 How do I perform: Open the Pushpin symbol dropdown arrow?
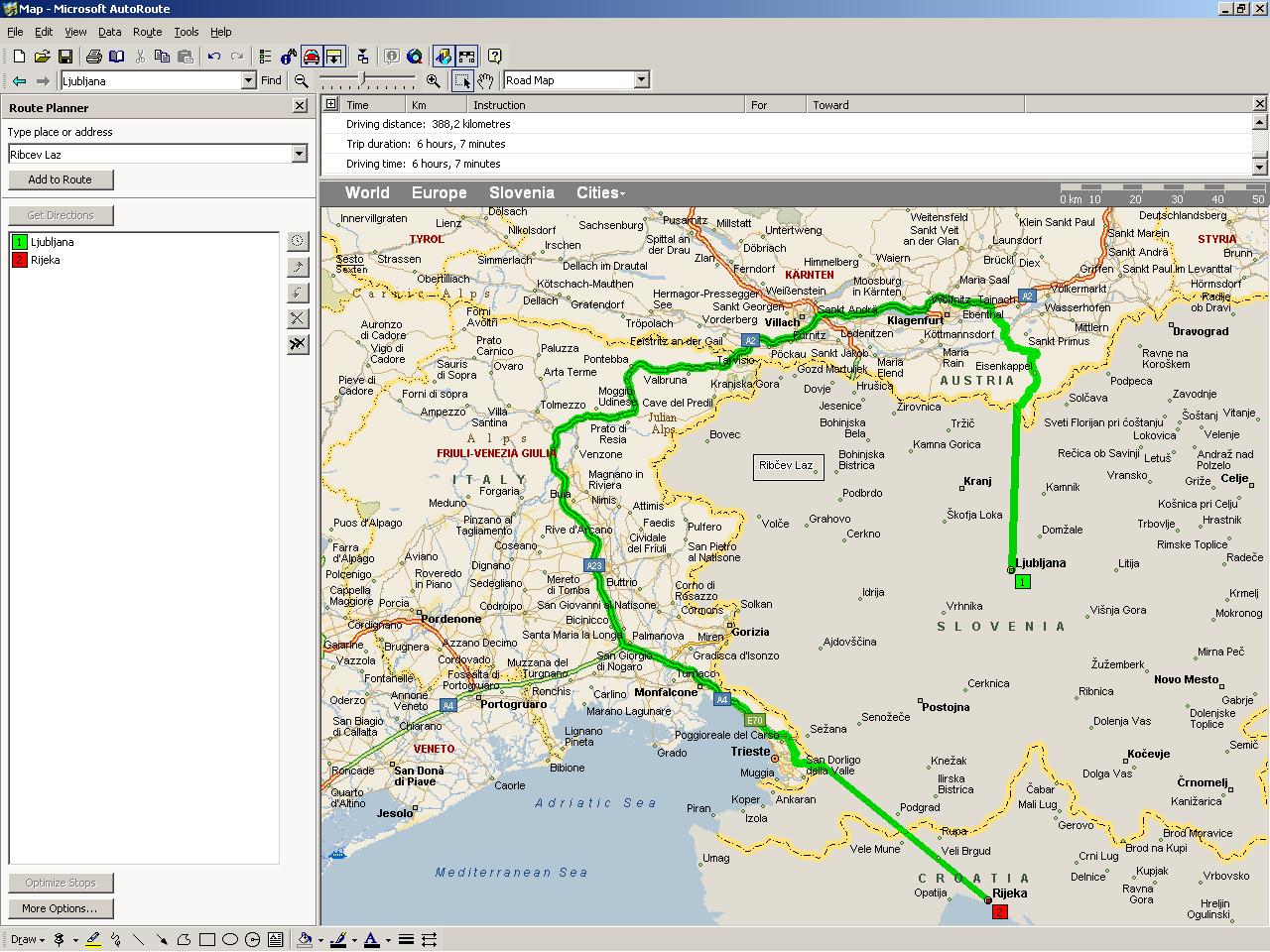coord(75,939)
